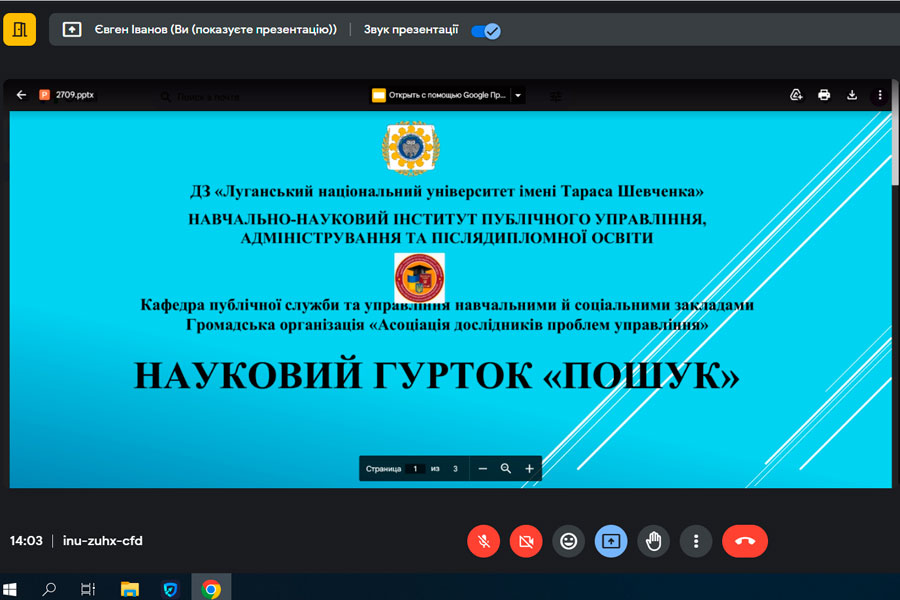Open Task View on the taskbar
This screenshot has height=600, width=900.
[x=88, y=589]
